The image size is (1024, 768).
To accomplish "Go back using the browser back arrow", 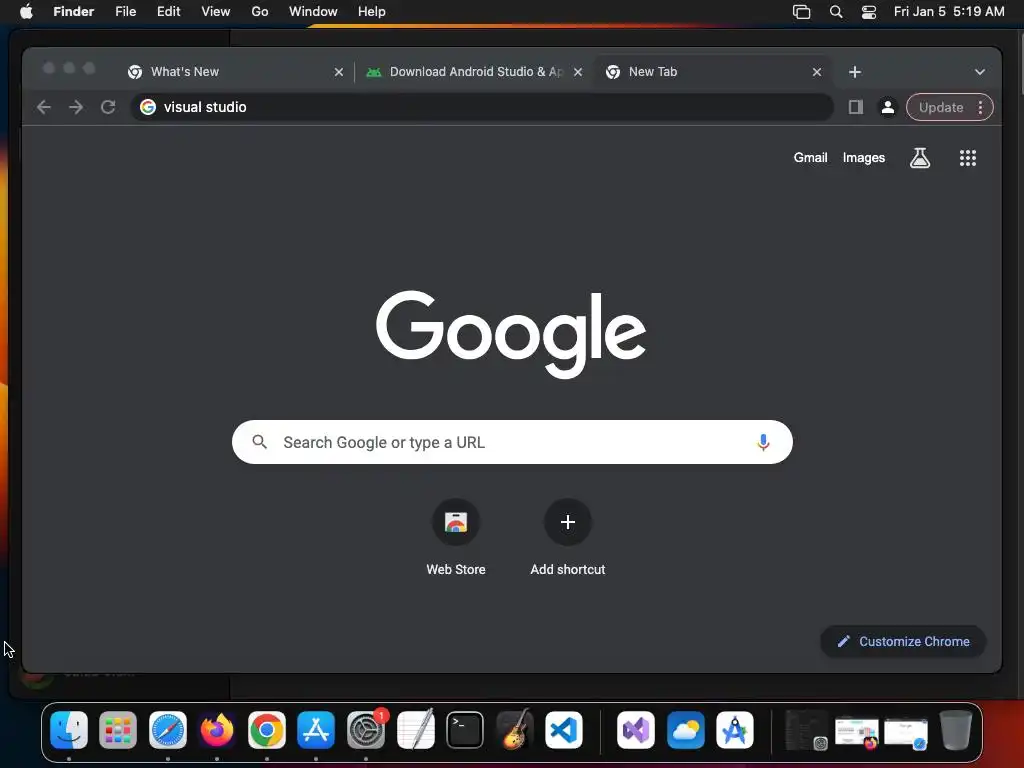I will click(x=44, y=107).
